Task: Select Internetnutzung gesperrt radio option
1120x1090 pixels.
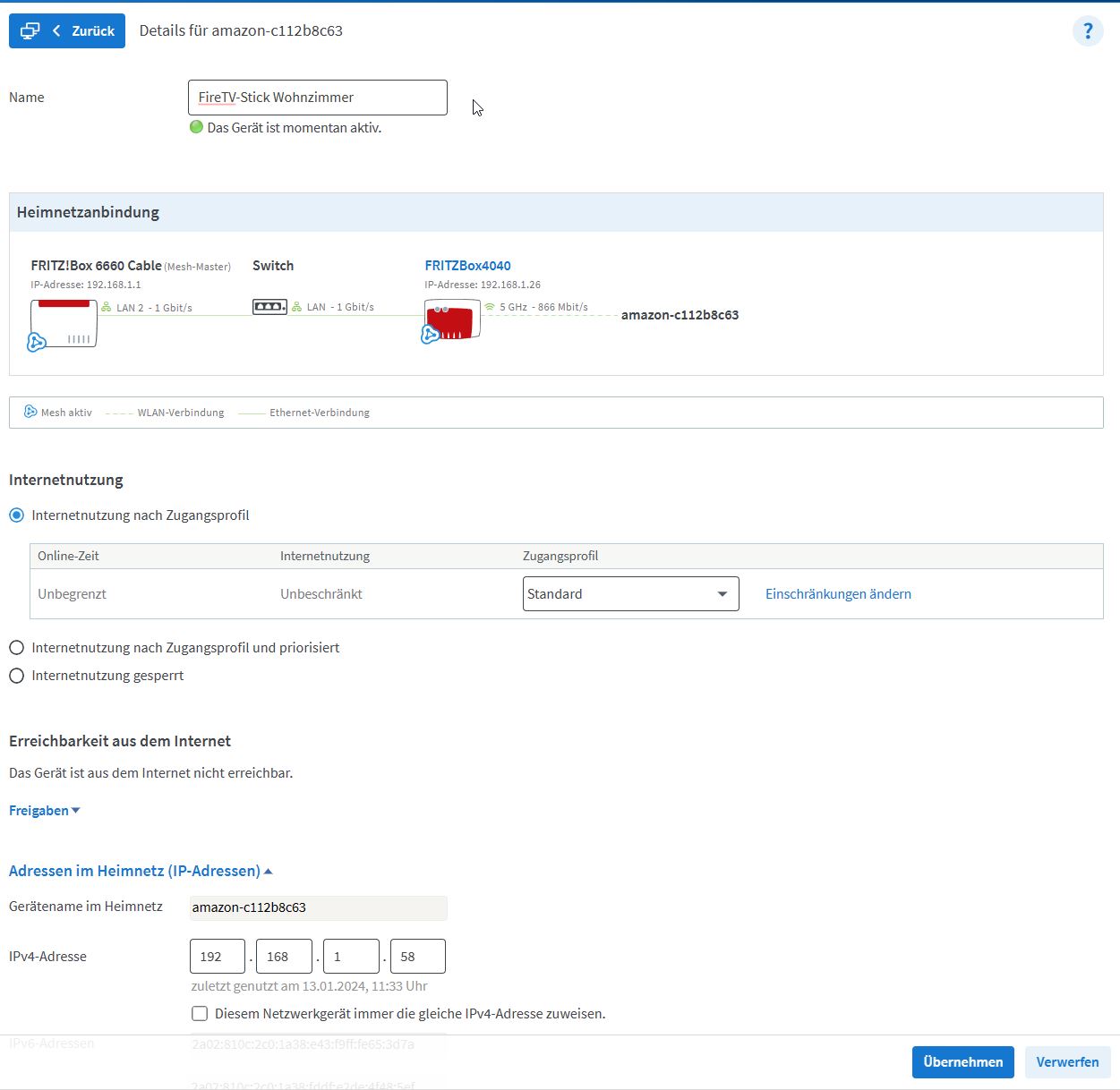Action: tap(16, 676)
